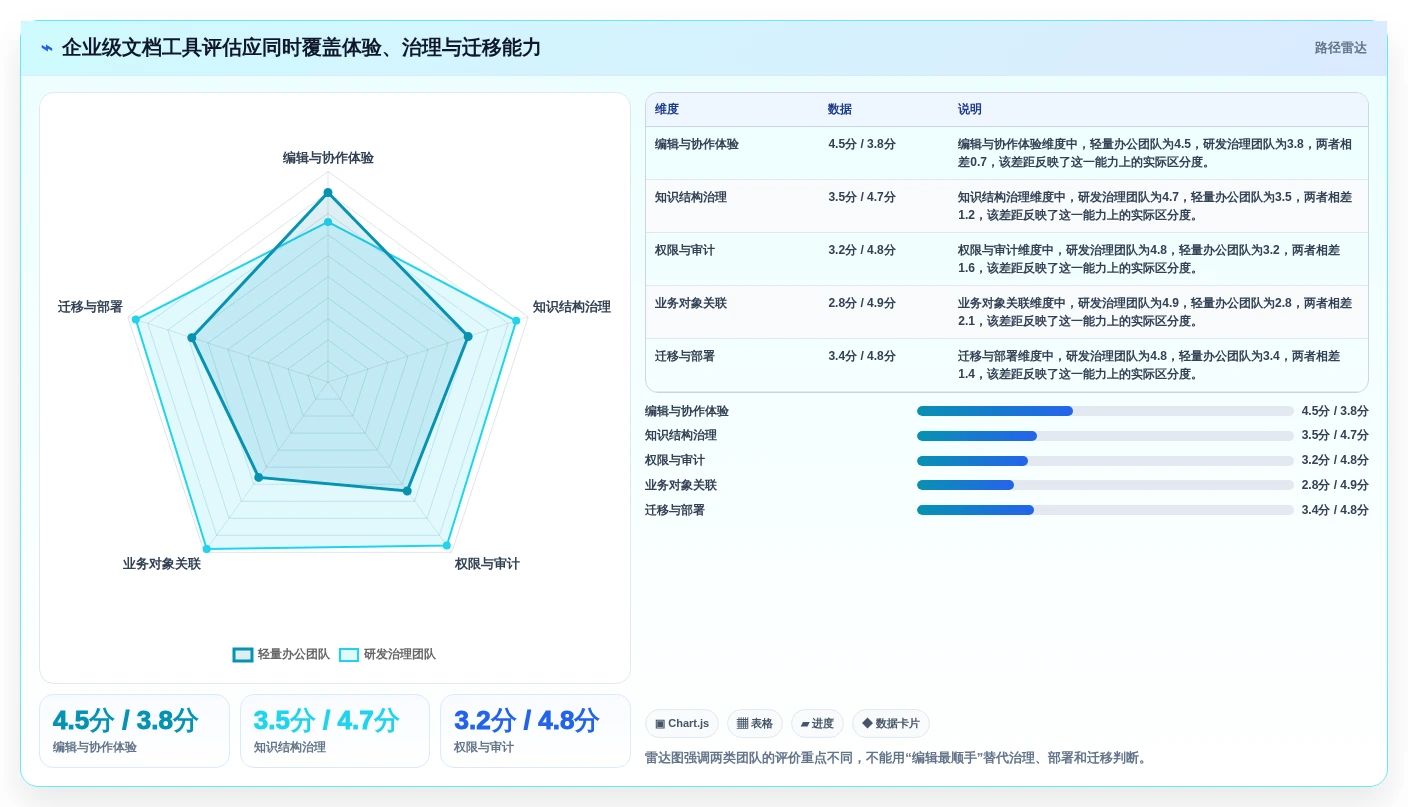1408x807 pixels.
Task: Click the 业务对象关联 progress bar
Action: click(1105, 485)
